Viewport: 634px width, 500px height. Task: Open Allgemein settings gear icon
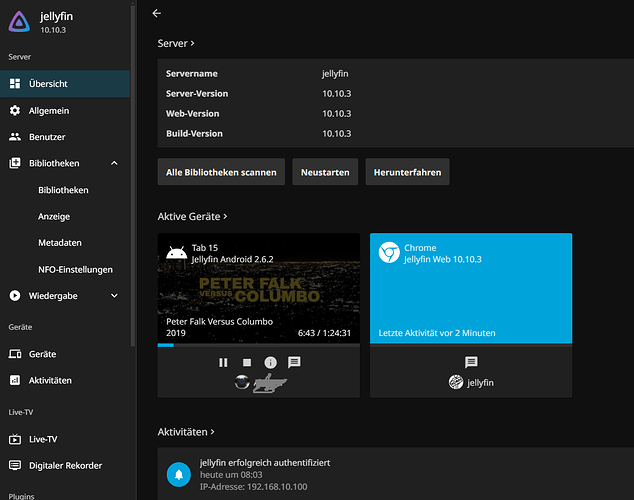pos(15,110)
